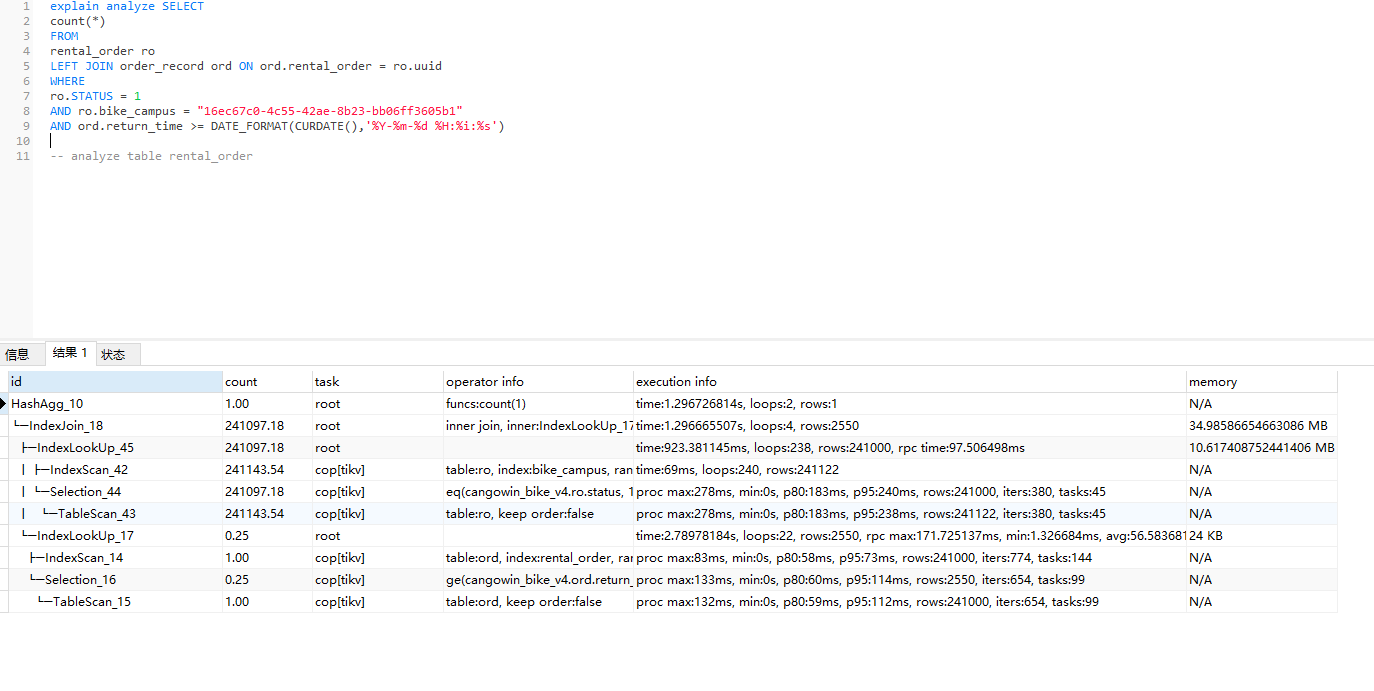Image resolution: width=1374 pixels, height=691 pixels.
Task: Select the memory column header
Action: (x=1260, y=382)
